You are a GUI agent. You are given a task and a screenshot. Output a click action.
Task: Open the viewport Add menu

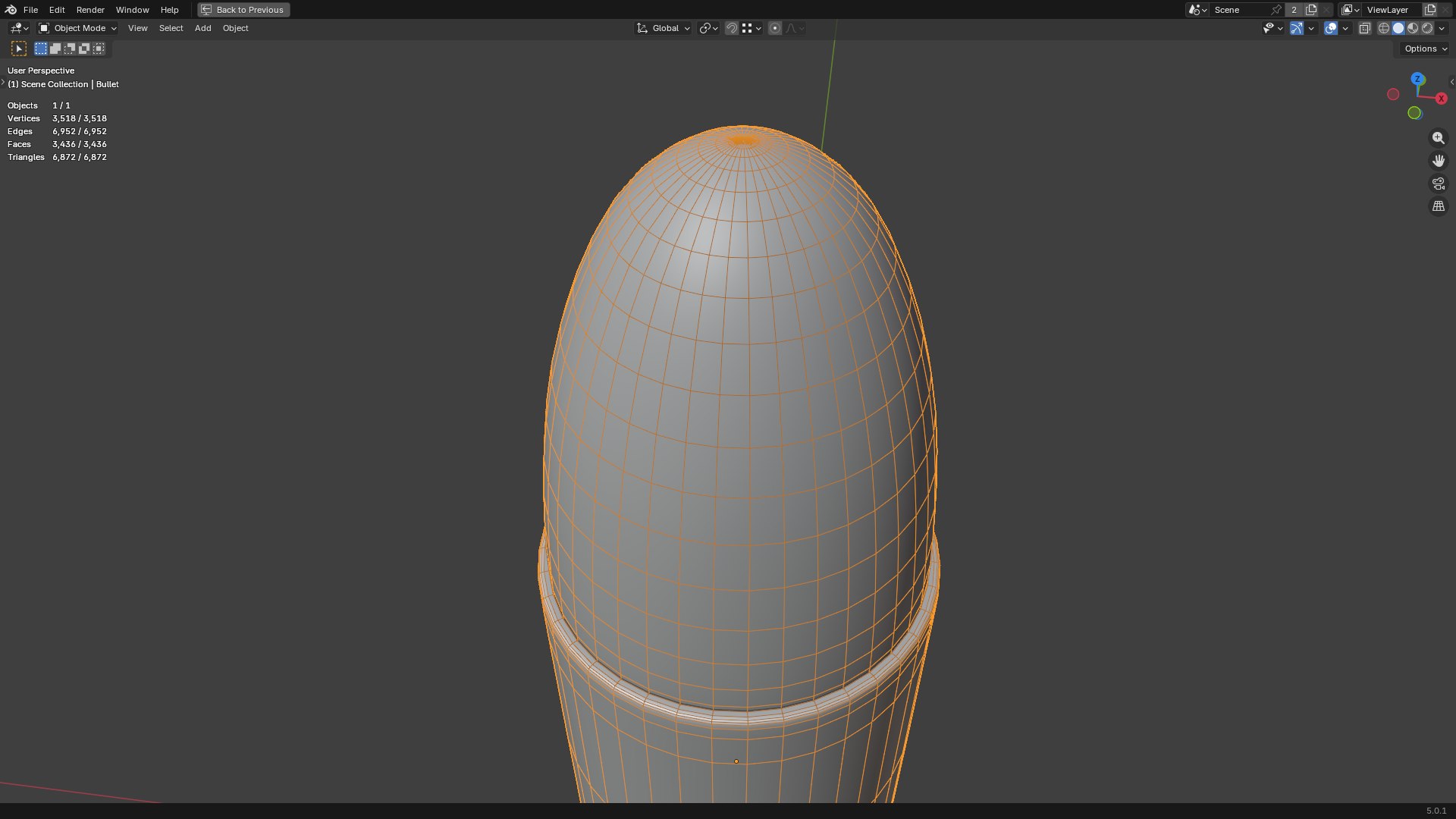pos(202,28)
